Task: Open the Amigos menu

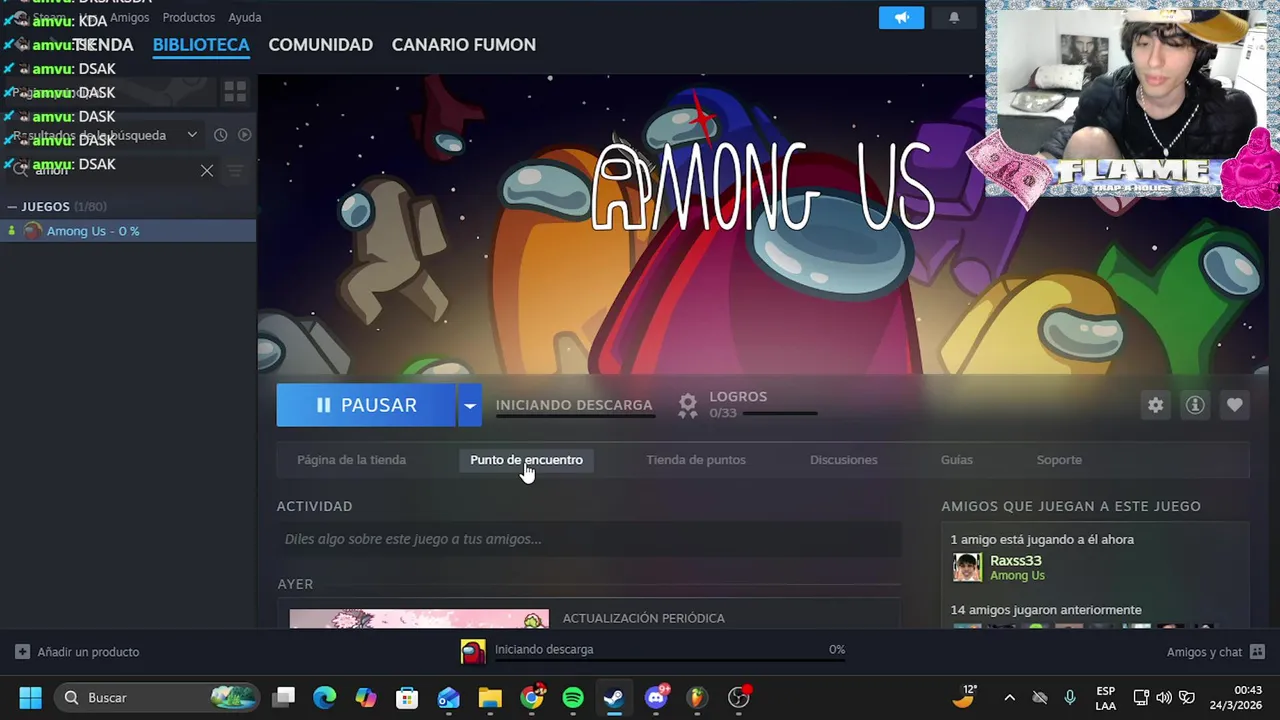Action: point(130,18)
